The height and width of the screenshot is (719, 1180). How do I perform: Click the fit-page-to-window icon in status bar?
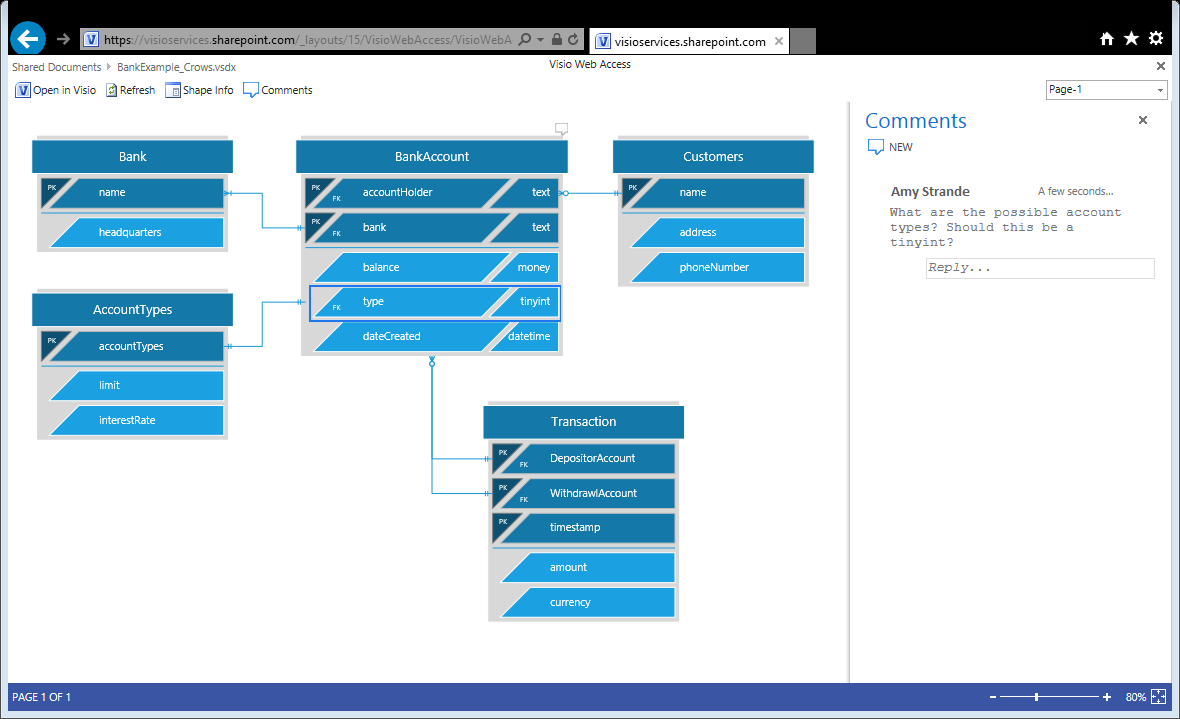coord(1157,696)
